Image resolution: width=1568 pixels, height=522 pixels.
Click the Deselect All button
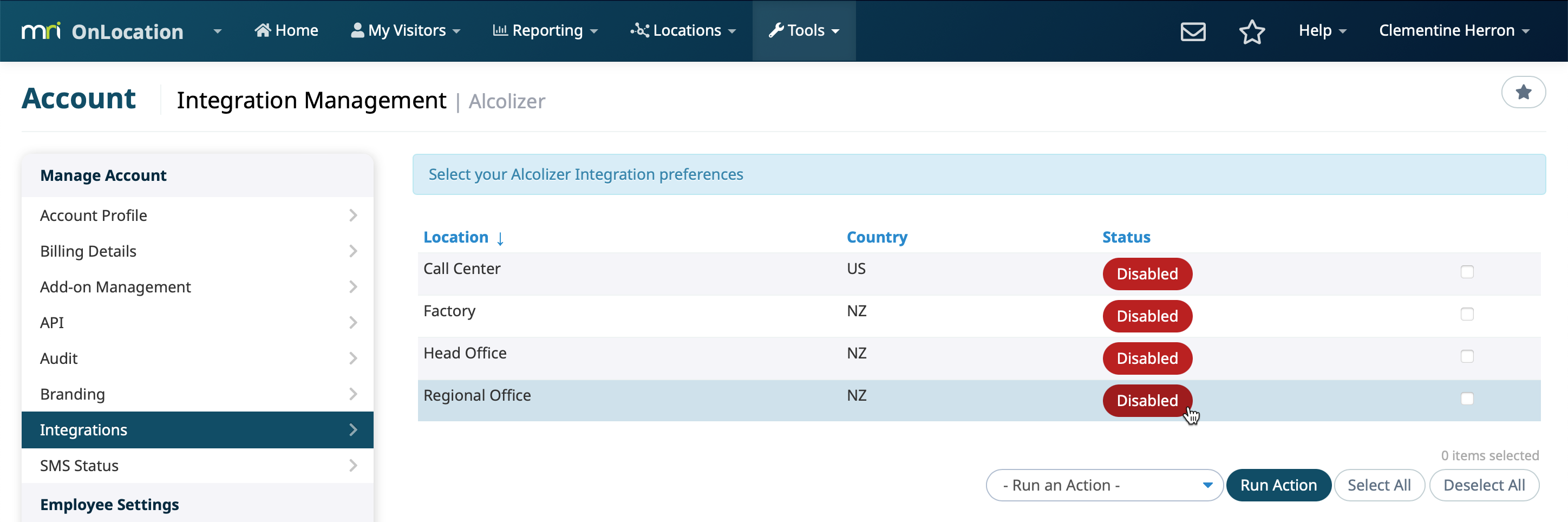1484,485
